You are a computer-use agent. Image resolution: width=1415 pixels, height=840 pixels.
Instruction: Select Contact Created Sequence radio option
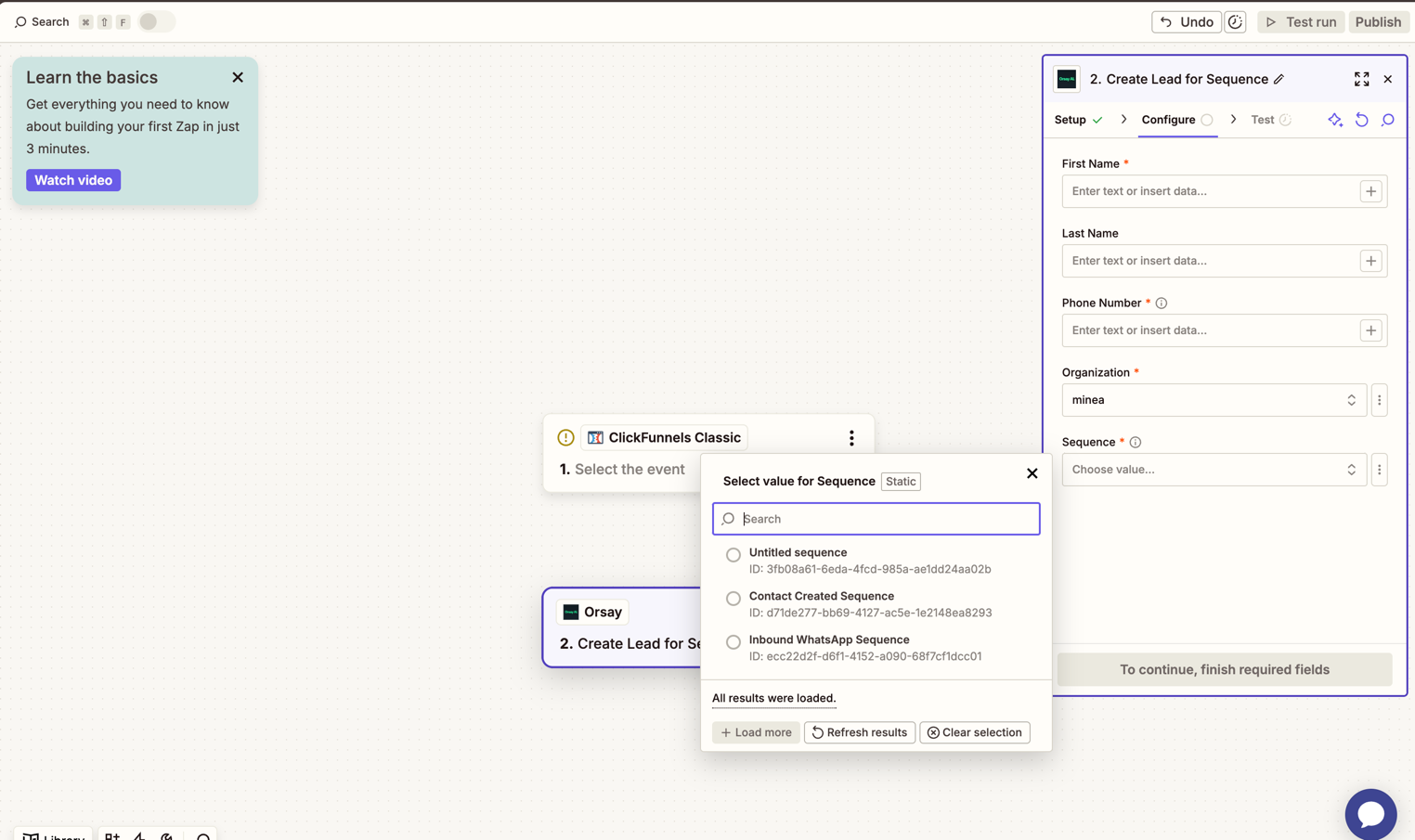(733, 599)
